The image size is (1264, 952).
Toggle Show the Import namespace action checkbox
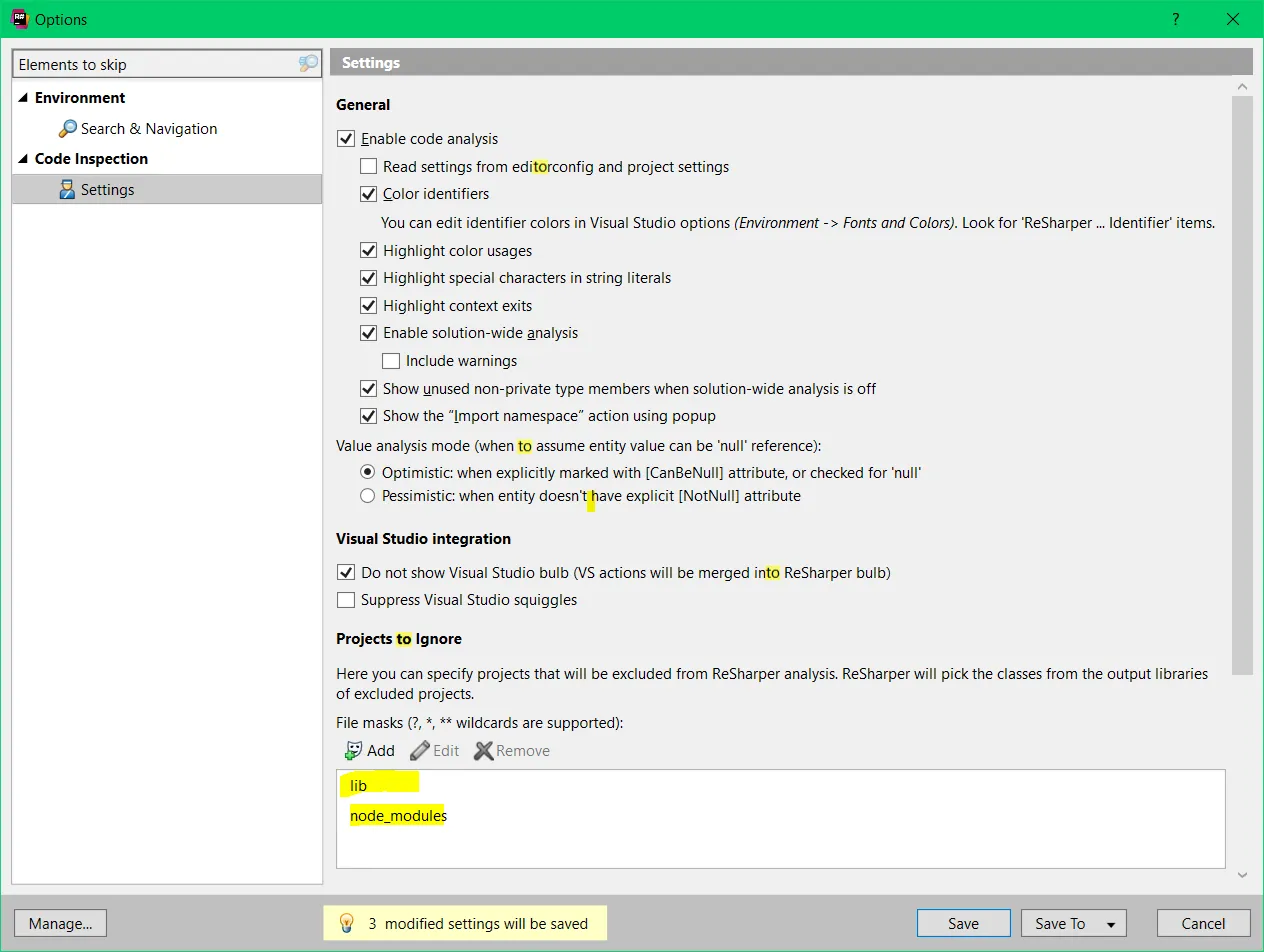tap(368, 416)
